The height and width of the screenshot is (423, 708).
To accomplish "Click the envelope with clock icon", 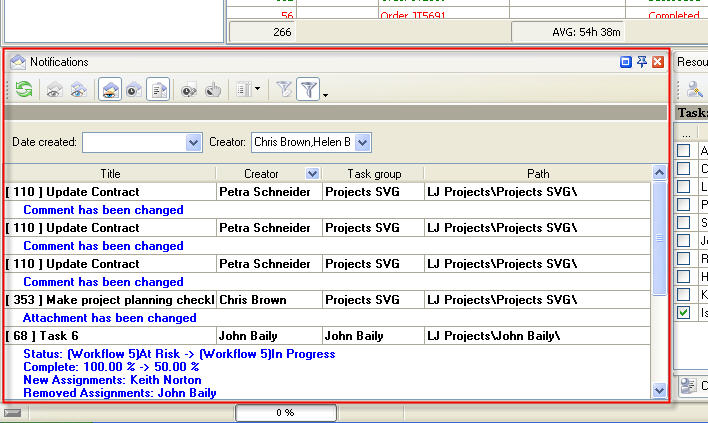I will 133,90.
